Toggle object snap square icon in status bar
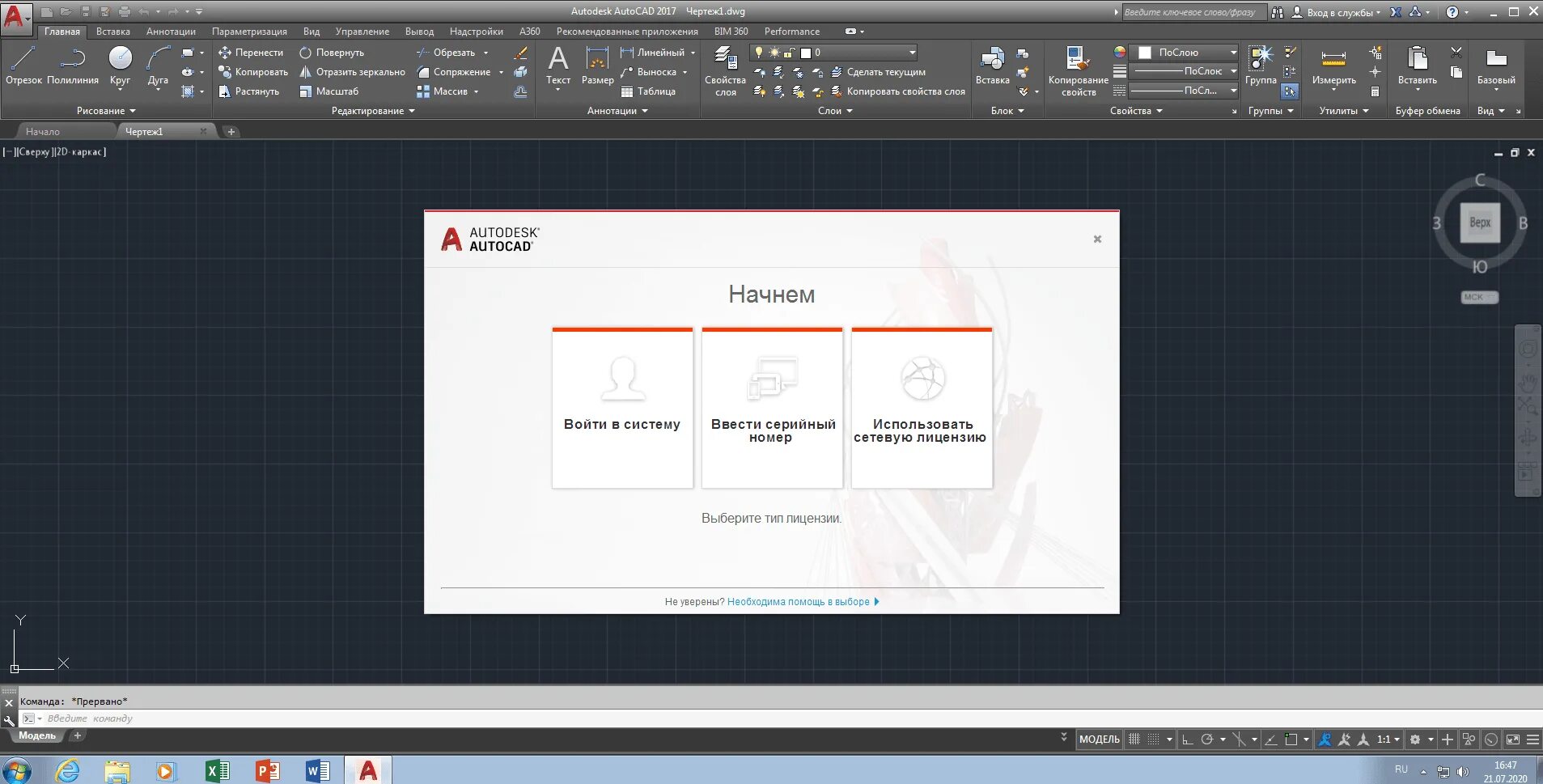 coord(1291,740)
